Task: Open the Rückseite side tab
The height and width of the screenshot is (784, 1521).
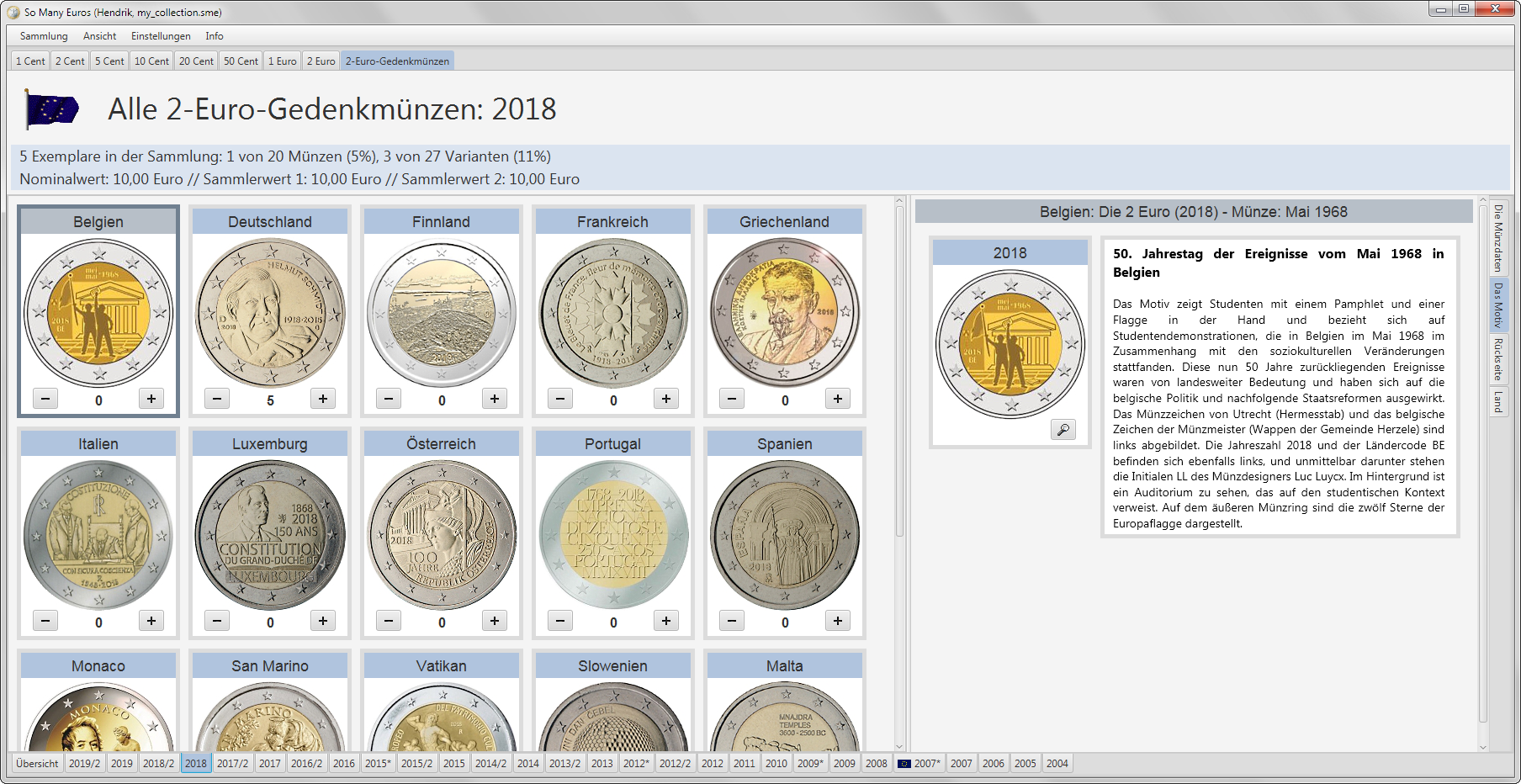Action: point(1498,359)
